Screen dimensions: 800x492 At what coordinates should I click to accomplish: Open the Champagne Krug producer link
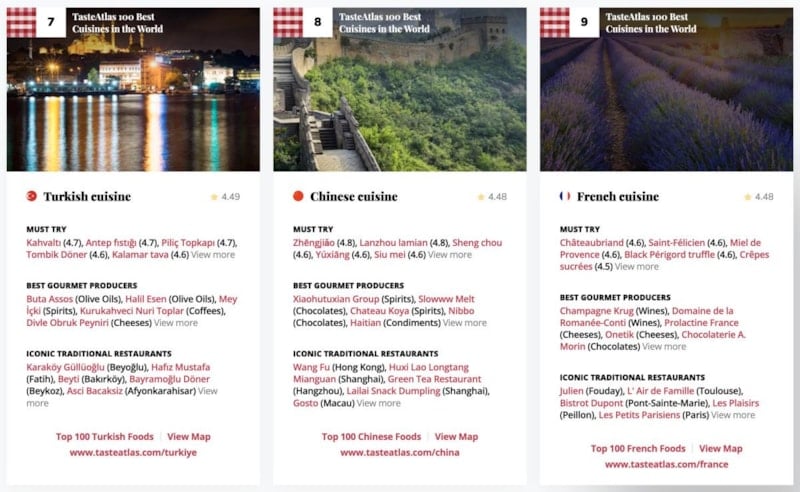(x=596, y=311)
